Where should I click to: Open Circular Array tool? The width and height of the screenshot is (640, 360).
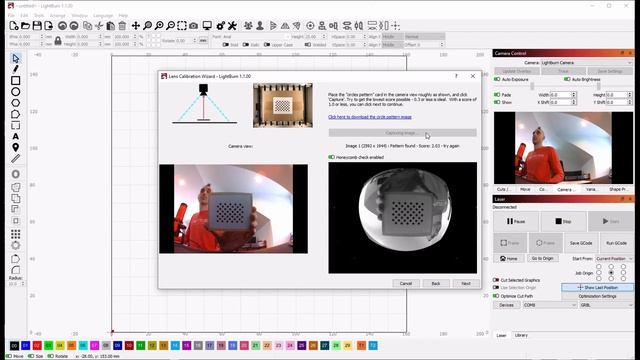pos(16,245)
